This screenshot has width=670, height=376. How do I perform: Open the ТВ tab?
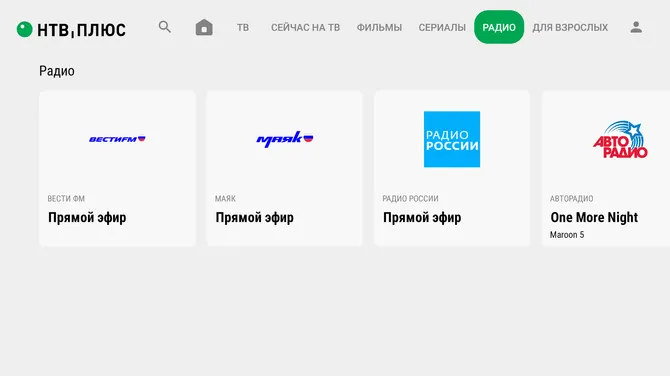[x=243, y=27]
